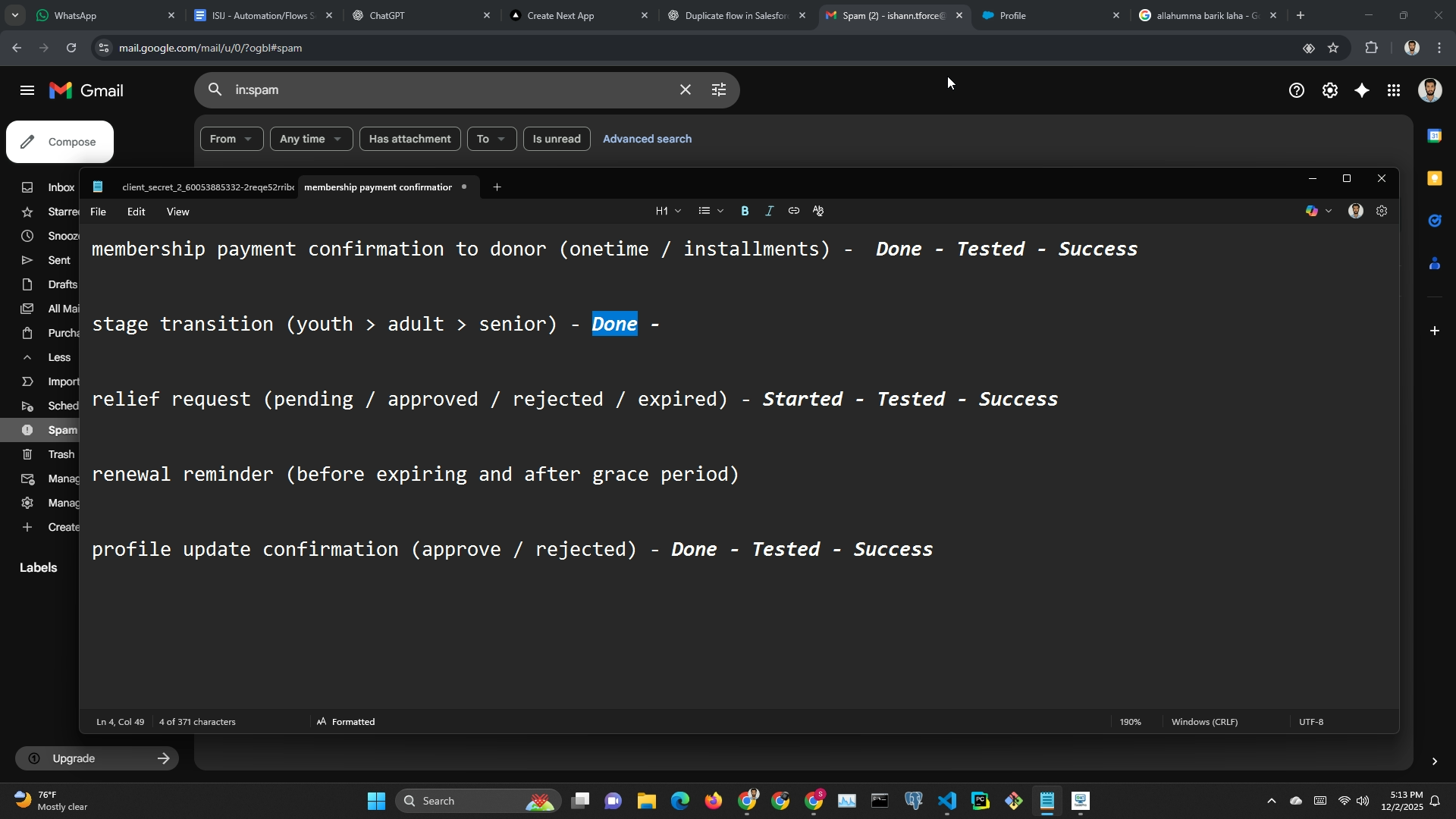
Task: Toggle italic formatting in Notepad toolbar
Action: (769, 212)
